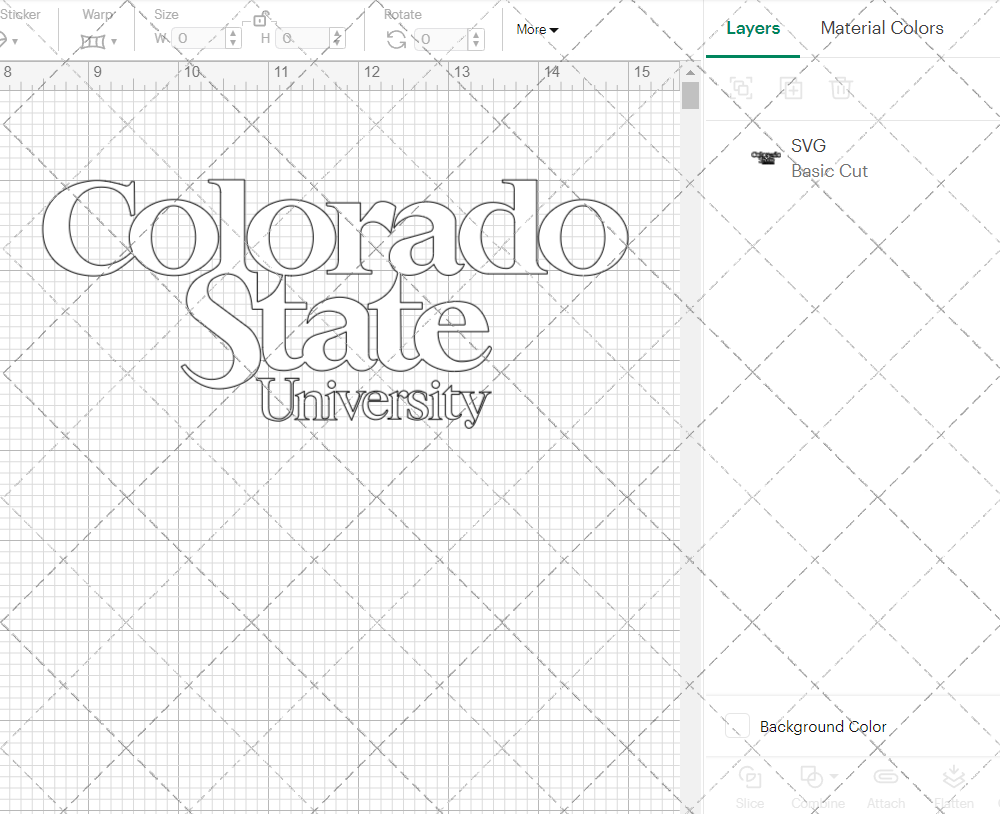Click the Duplicate layer icon
1000x814 pixels.
tap(791, 87)
